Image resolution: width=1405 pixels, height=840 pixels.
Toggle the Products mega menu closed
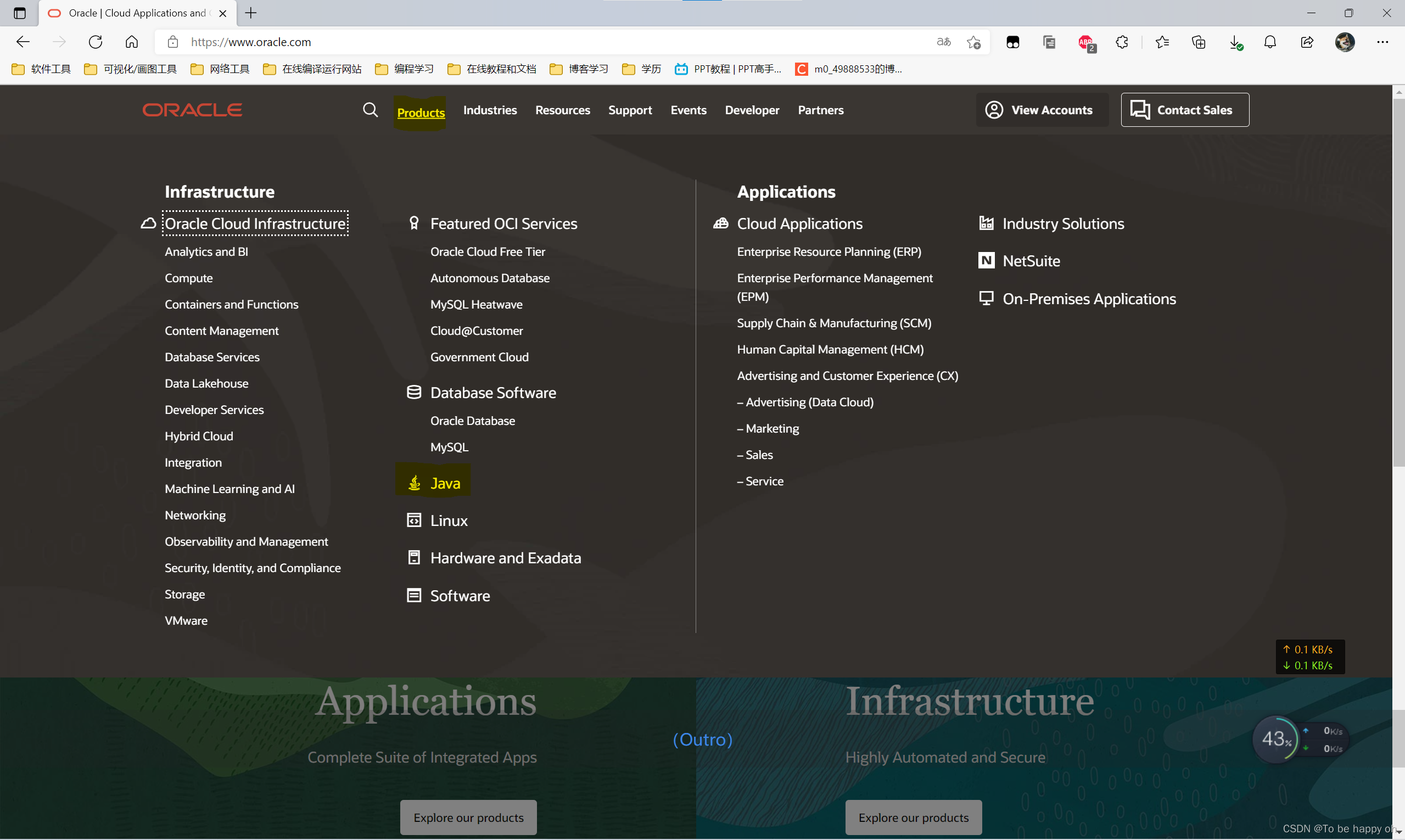[x=421, y=112]
